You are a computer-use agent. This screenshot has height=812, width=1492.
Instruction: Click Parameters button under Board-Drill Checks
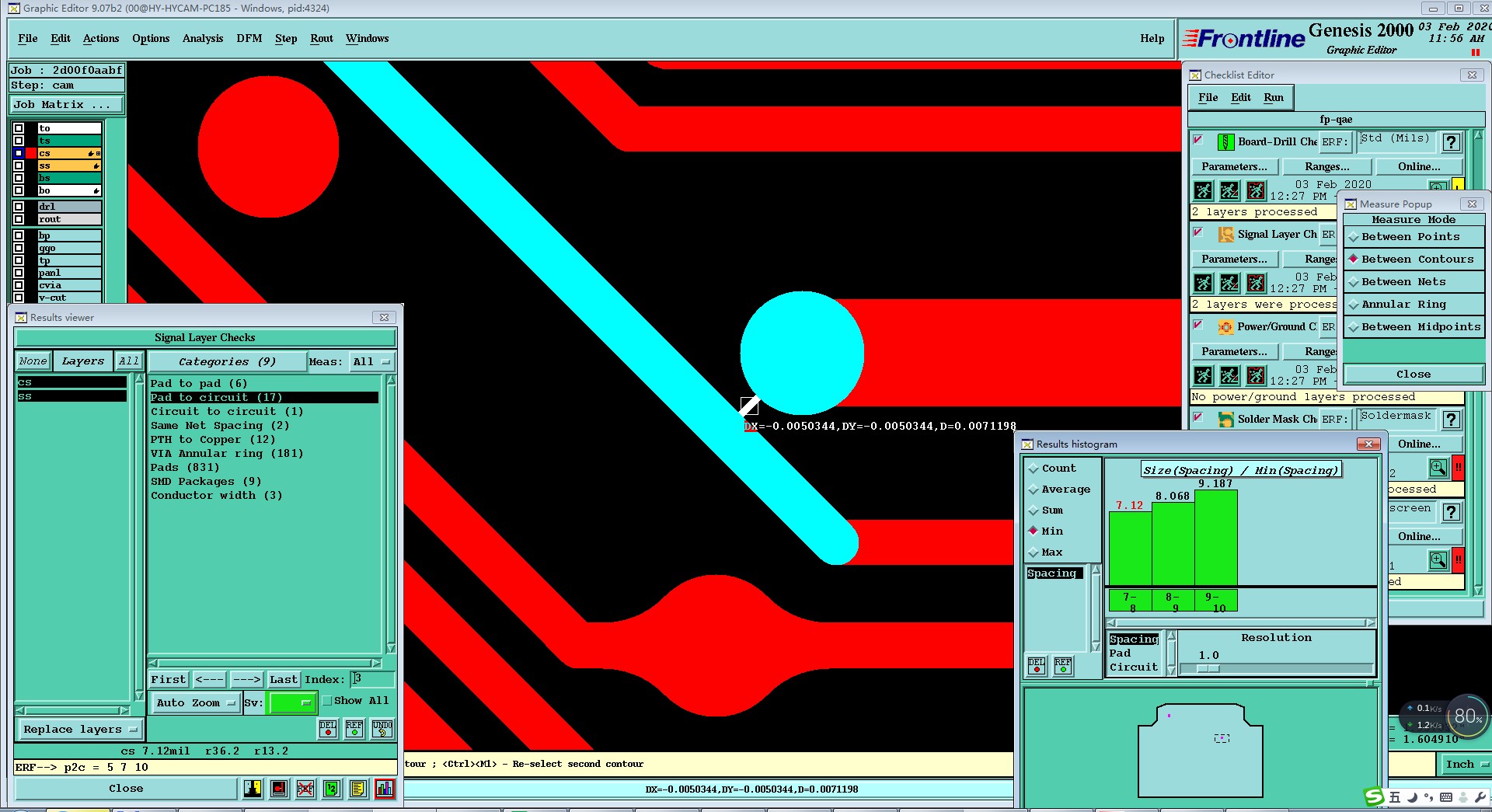[1234, 167]
